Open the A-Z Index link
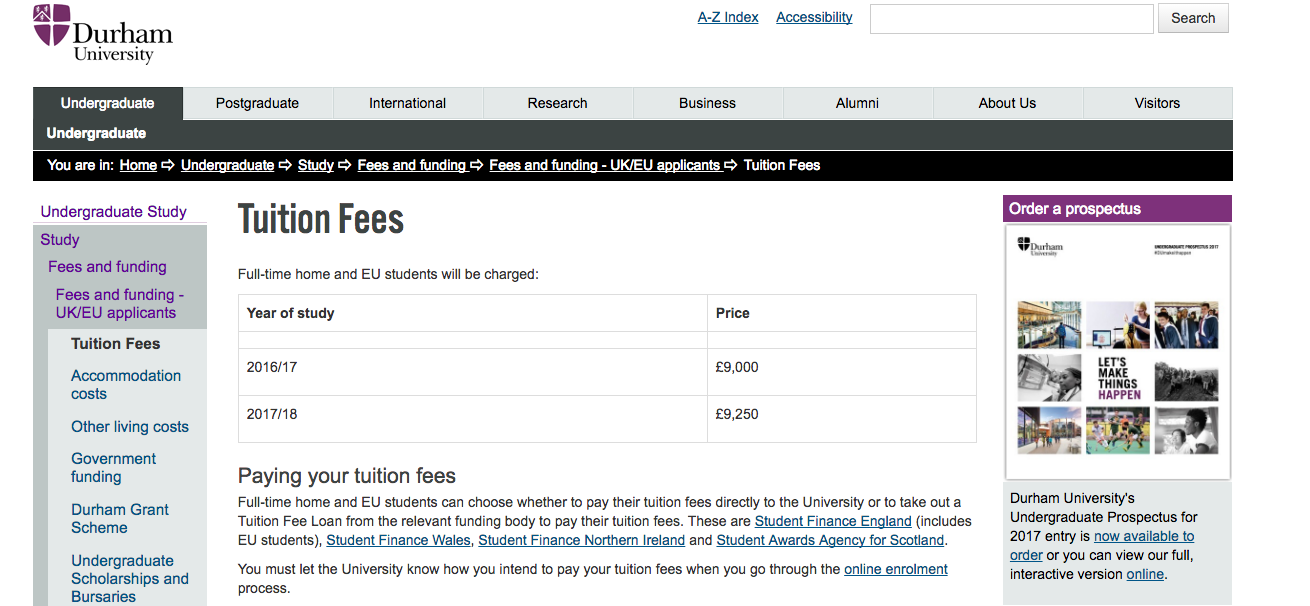This screenshot has height=606, width=1310. pyautogui.click(x=728, y=17)
